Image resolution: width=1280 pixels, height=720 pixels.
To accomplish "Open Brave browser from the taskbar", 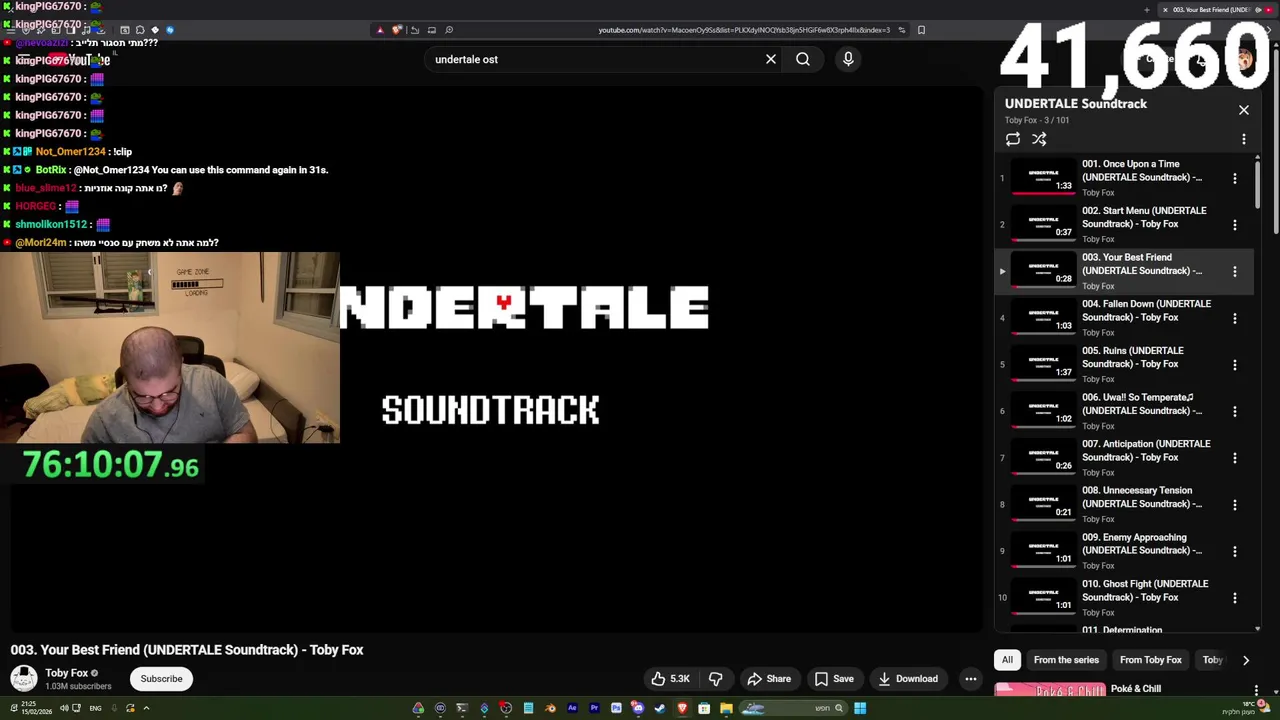I will (x=682, y=708).
